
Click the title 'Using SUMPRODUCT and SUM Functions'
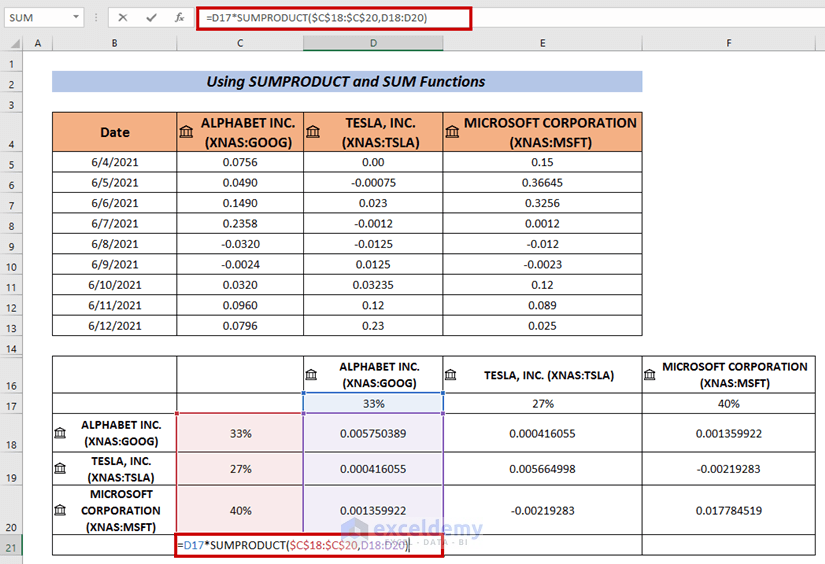point(346,82)
